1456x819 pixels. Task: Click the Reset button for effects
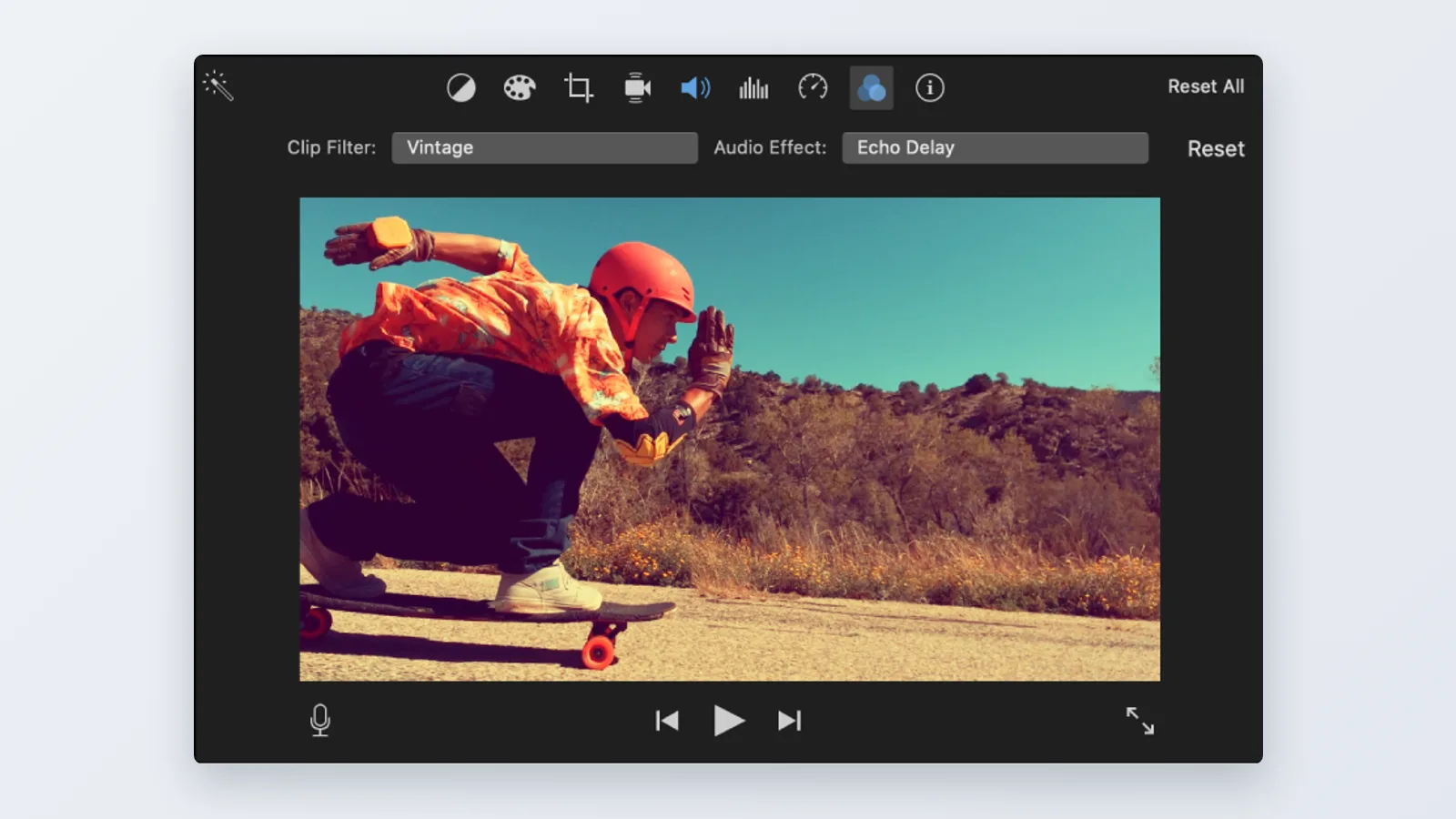(x=1216, y=148)
